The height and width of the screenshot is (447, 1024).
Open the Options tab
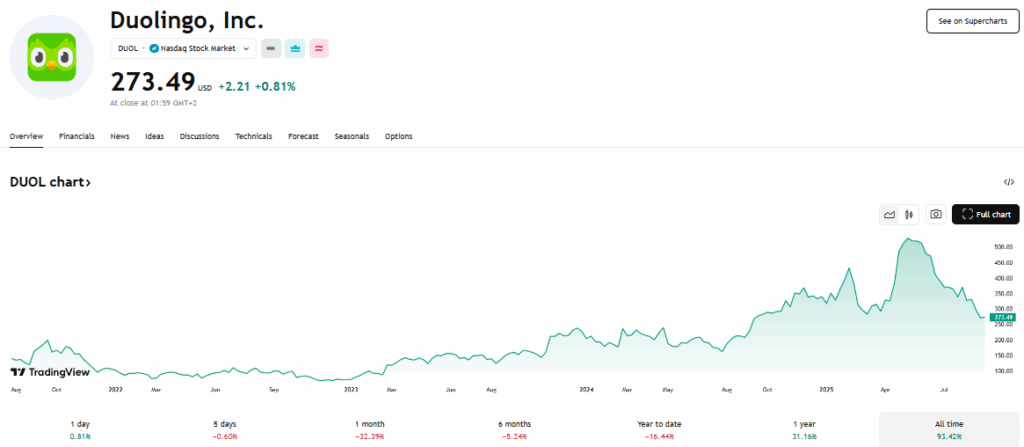pyautogui.click(x=398, y=136)
